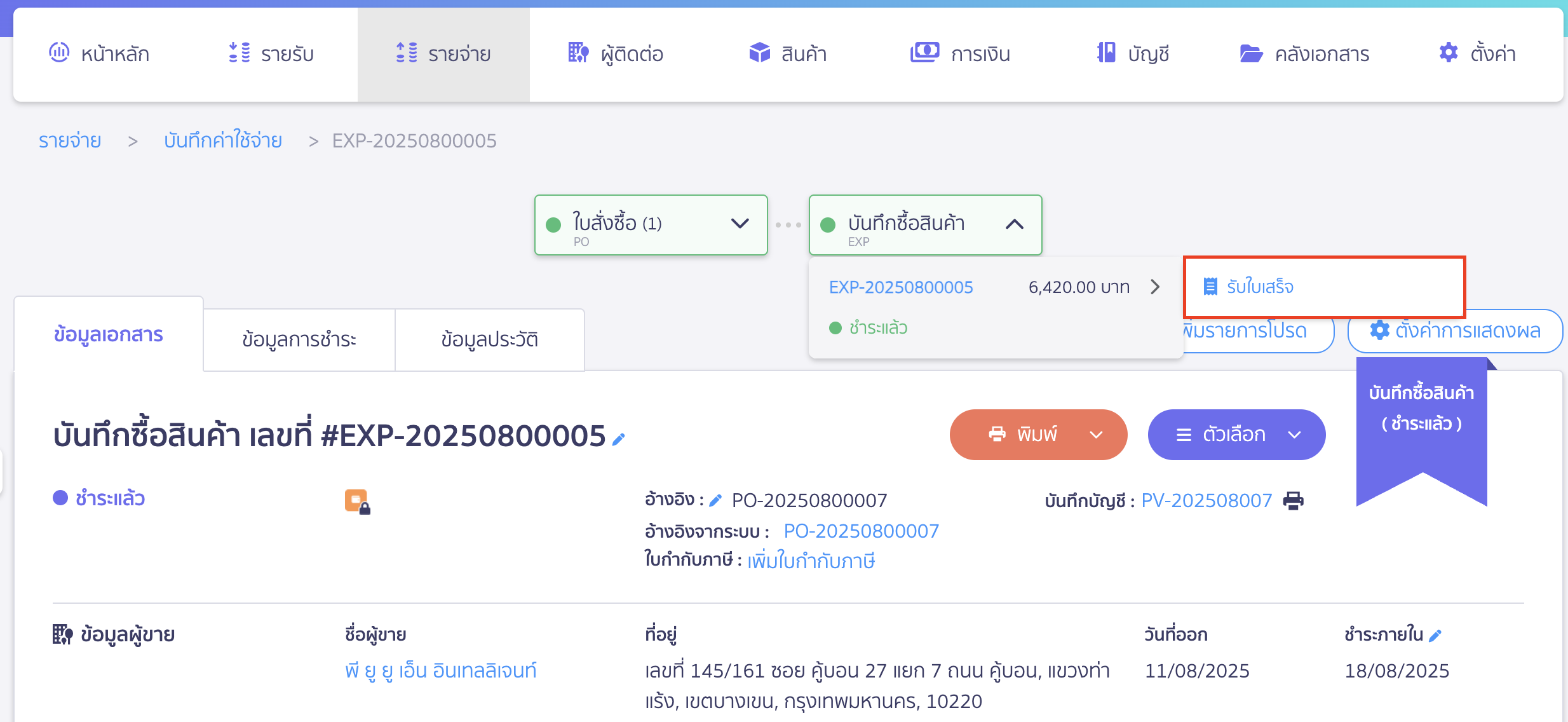This screenshot has width=1568, height=722.
Task: Open the ผู้ติดต่อ contacts menu
Action: (x=616, y=54)
